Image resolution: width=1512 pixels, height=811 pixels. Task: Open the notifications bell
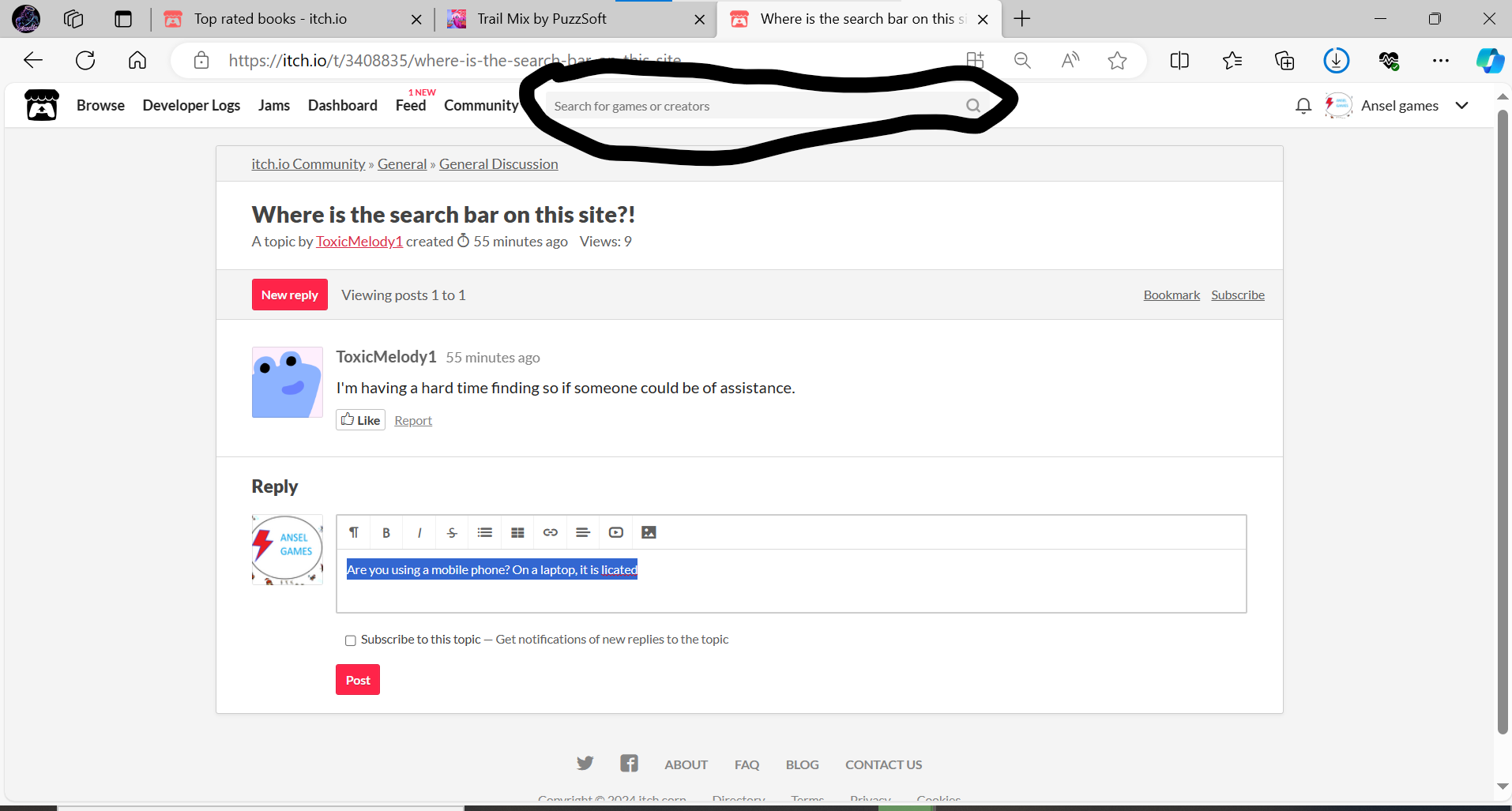pos(1303,106)
